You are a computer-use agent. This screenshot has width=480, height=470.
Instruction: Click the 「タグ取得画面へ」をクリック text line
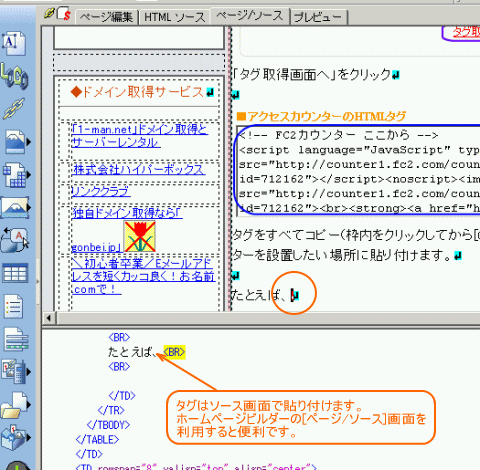click(x=312, y=74)
